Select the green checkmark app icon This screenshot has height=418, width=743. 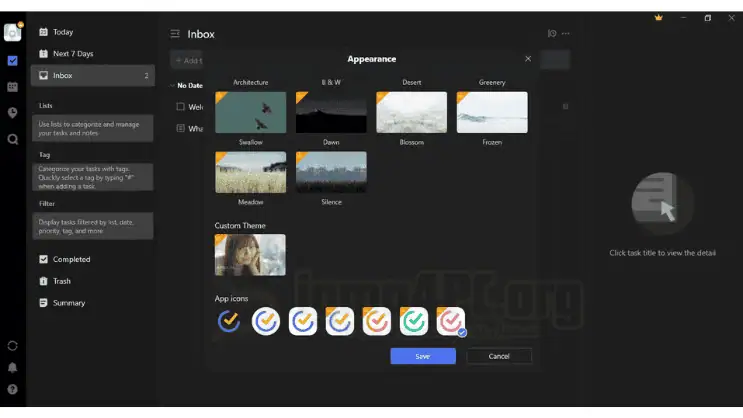(x=414, y=321)
